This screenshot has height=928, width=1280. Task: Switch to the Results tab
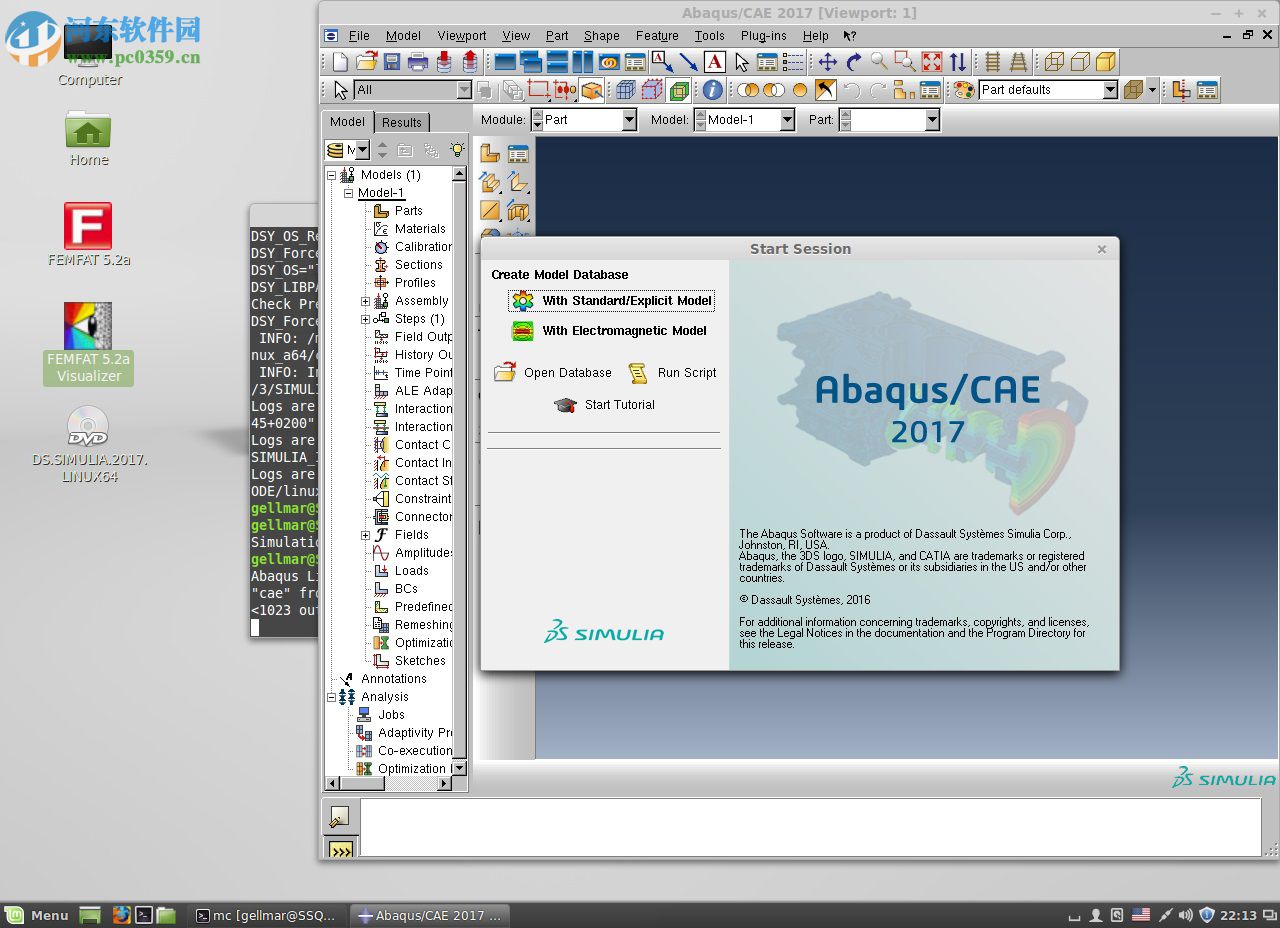click(x=401, y=122)
